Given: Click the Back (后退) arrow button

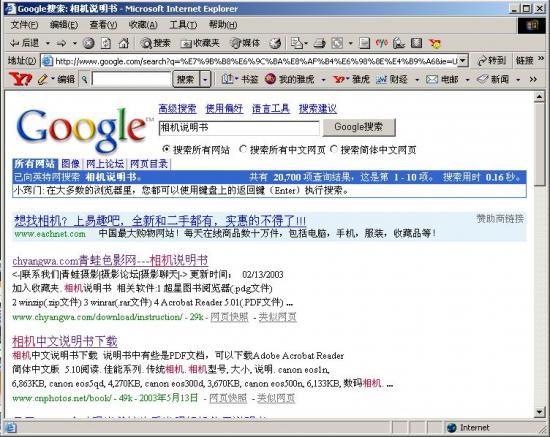Looking at the screenshot, I should click(25, 43).
